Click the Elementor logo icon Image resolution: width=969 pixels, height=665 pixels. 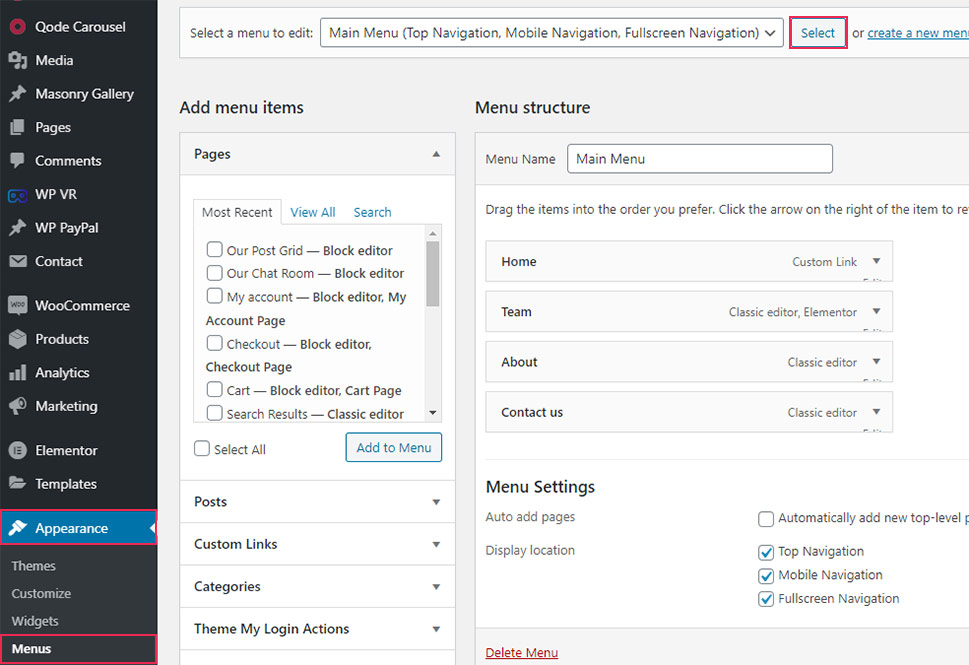[x=18, y=451]
